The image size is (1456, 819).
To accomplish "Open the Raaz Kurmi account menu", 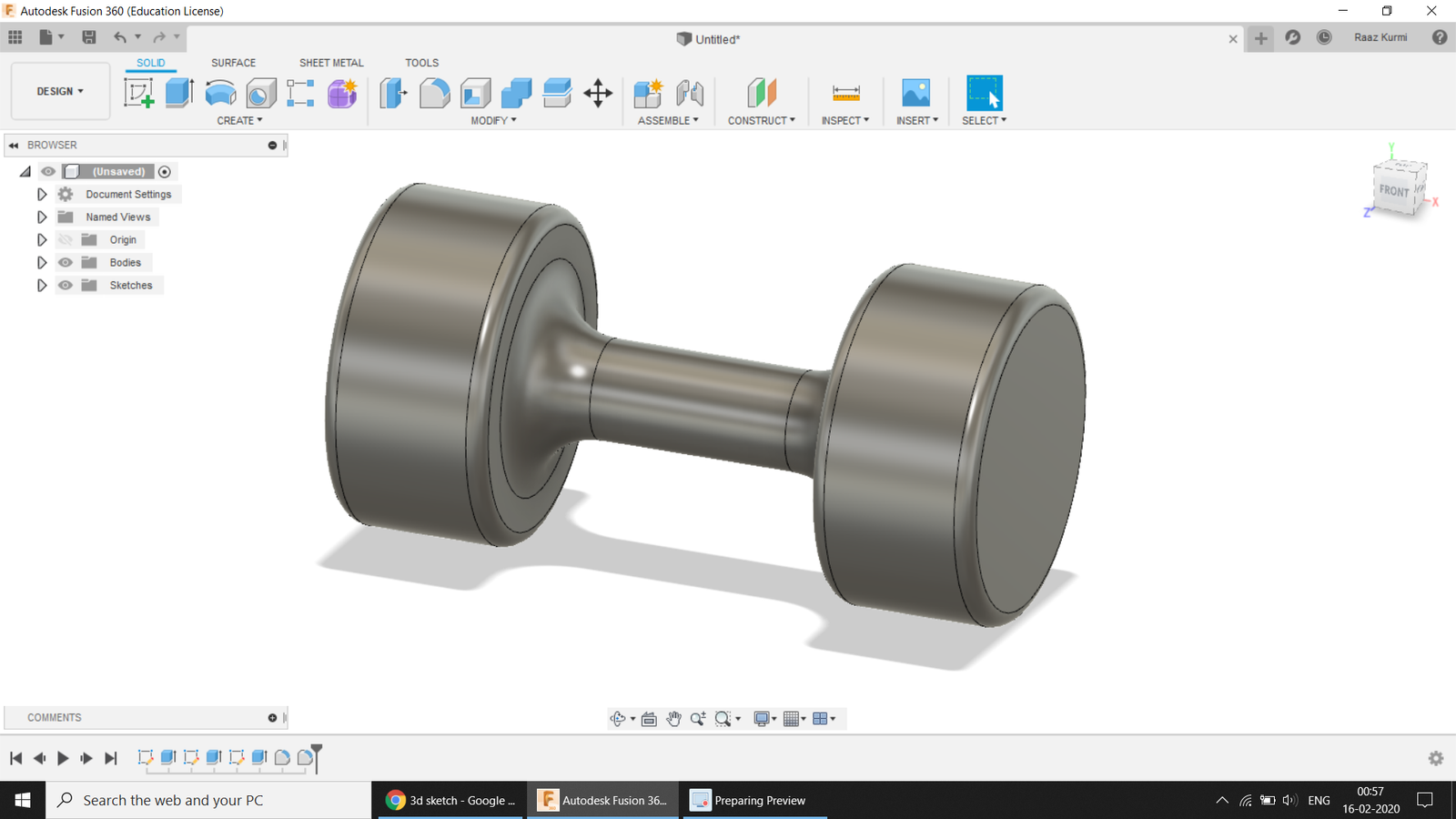I will (1380, 37).
